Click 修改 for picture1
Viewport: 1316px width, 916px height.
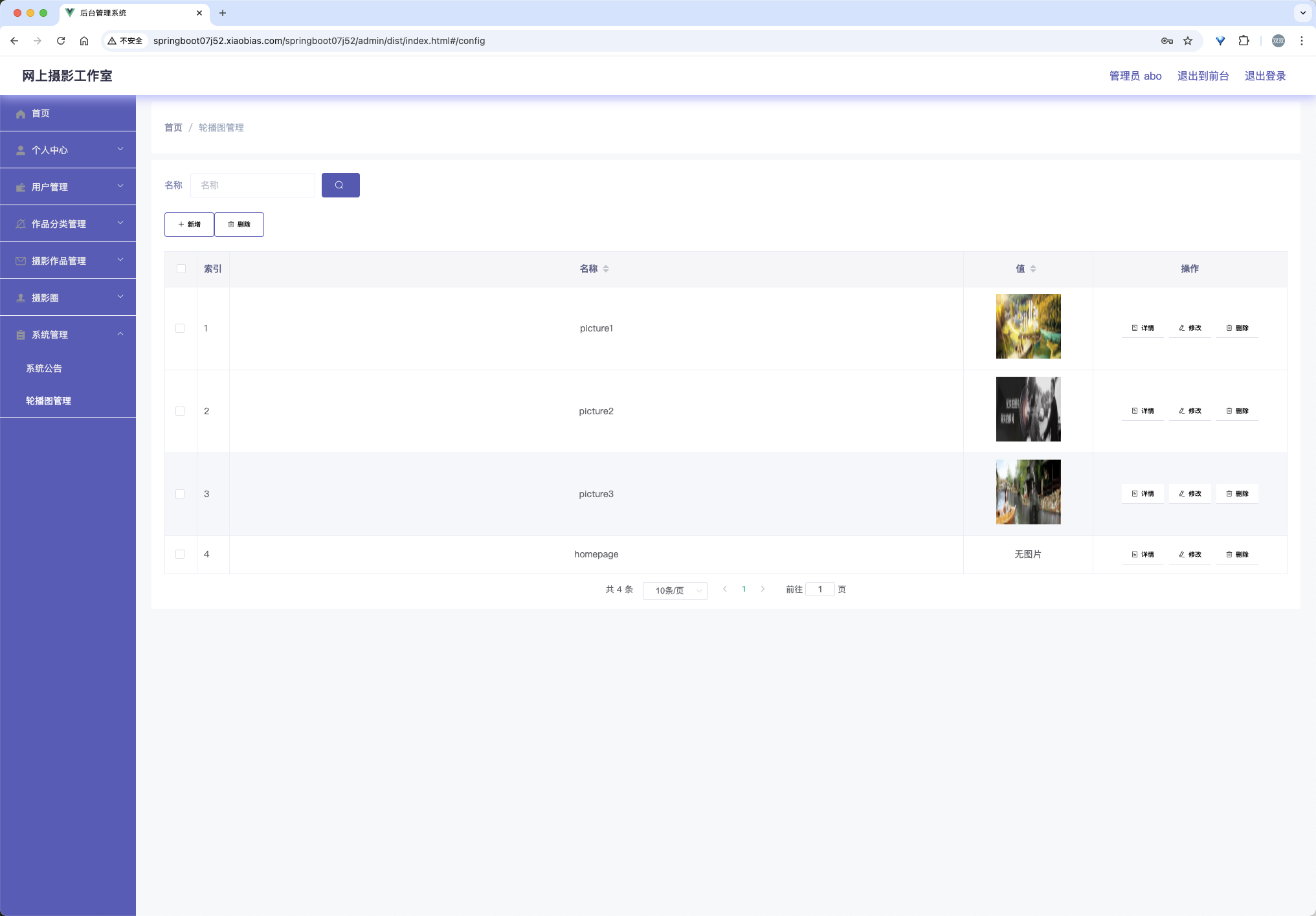point(1190,328)
